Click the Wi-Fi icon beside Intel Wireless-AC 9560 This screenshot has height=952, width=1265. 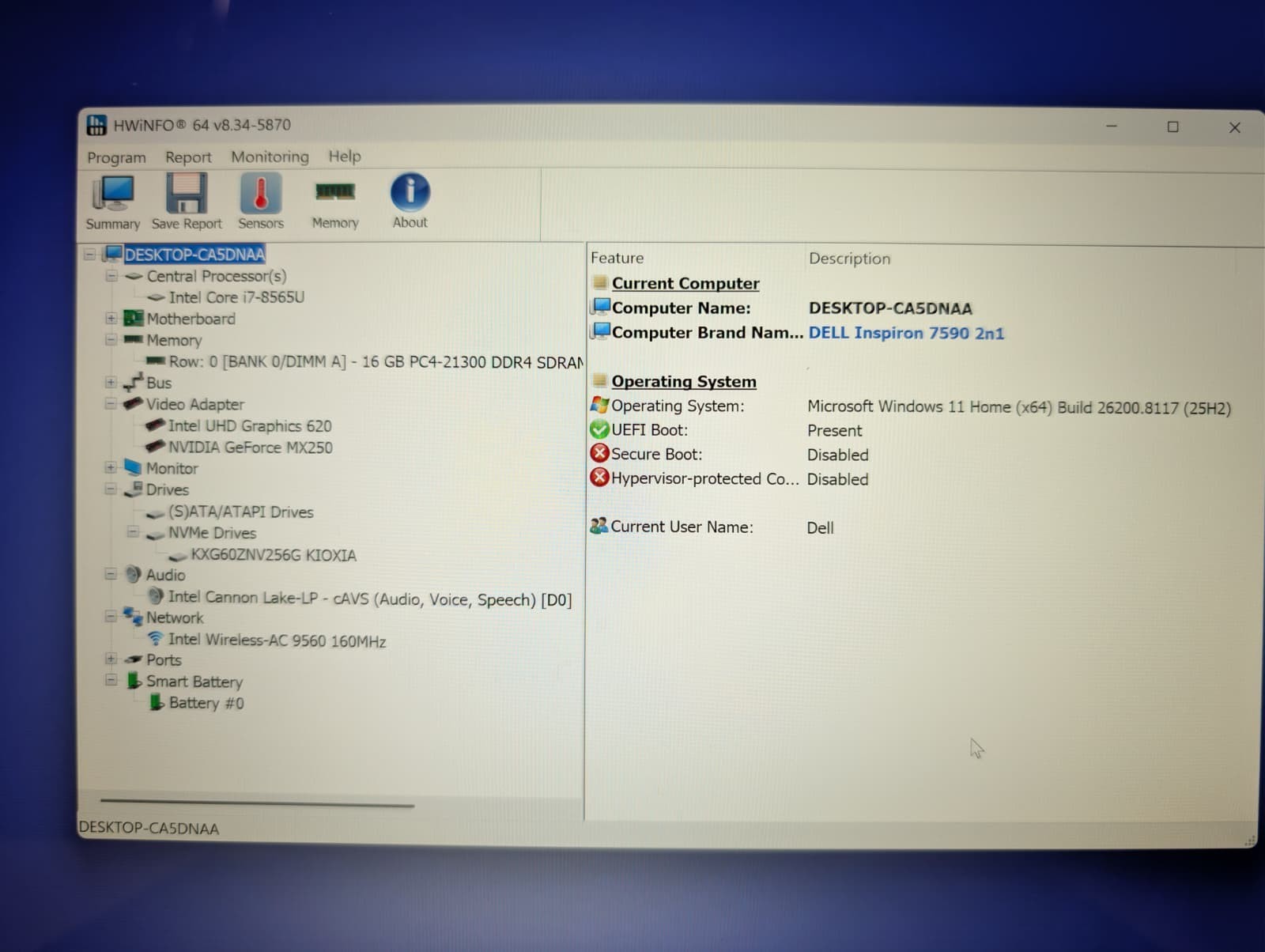click(x=156, y=639)
